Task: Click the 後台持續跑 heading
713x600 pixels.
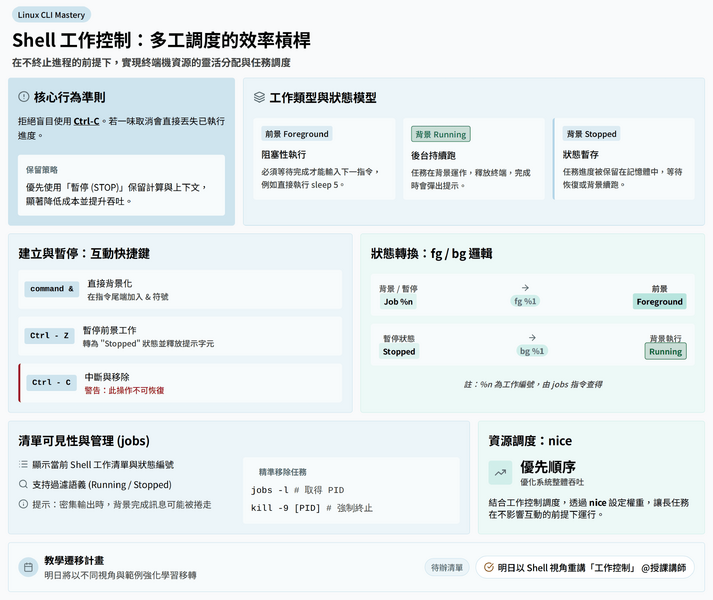Action: click(433, 156)
